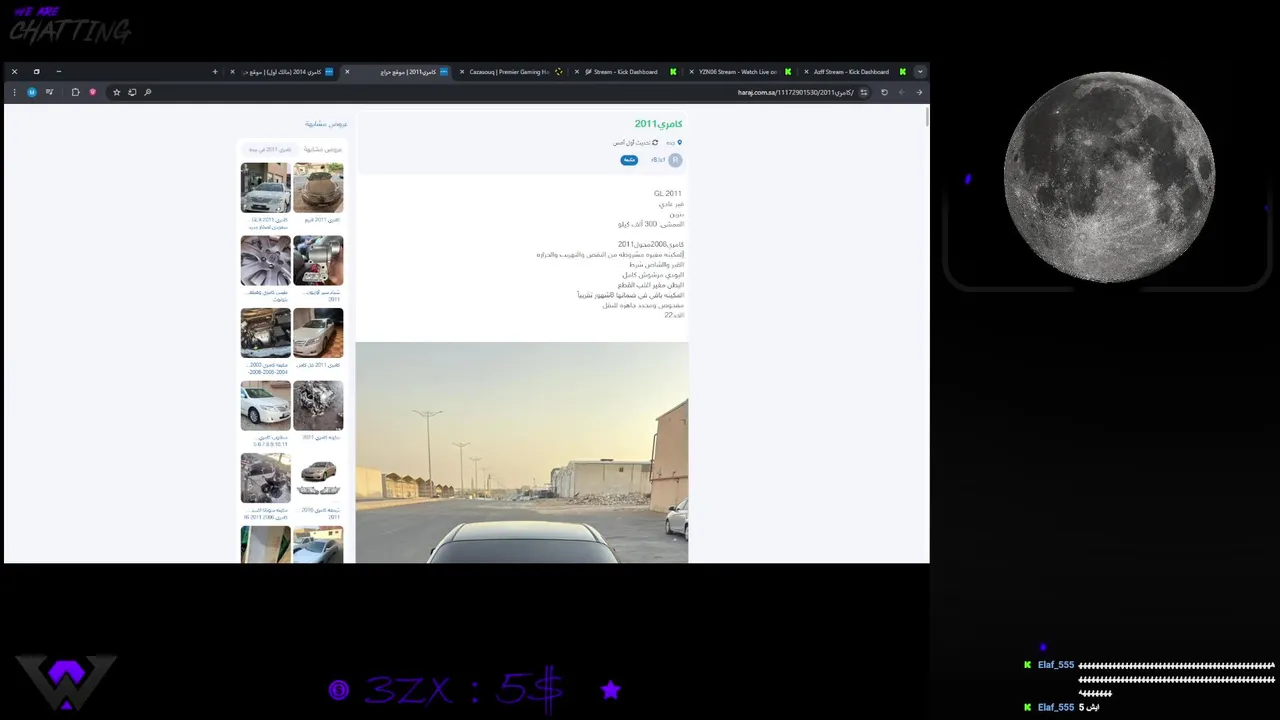Open the browser extensions puzzle icon
The image size is (1280, 720).
75,92
